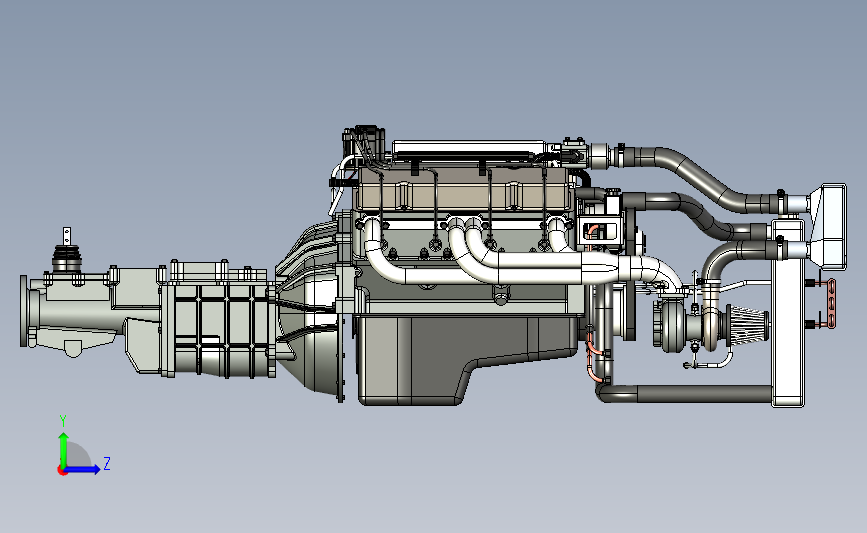Select the transmission output flange at far left

click(x=25, y=311)
